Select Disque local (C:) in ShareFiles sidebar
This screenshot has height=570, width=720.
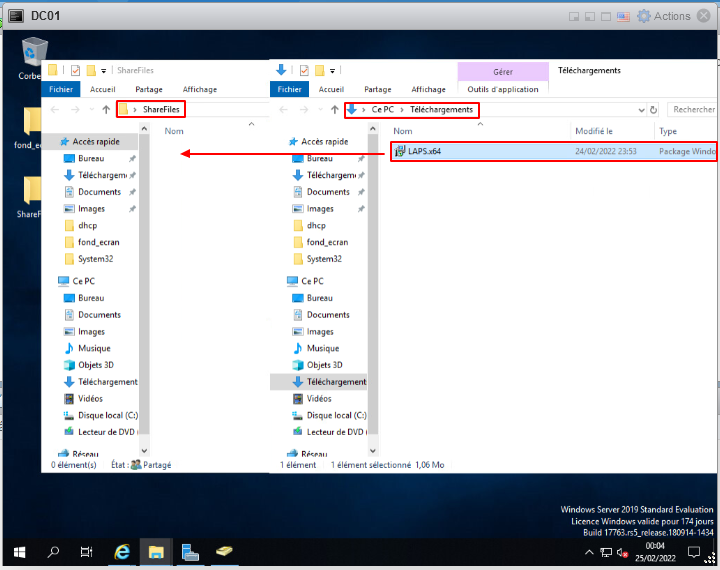click(x=108, y=415)
